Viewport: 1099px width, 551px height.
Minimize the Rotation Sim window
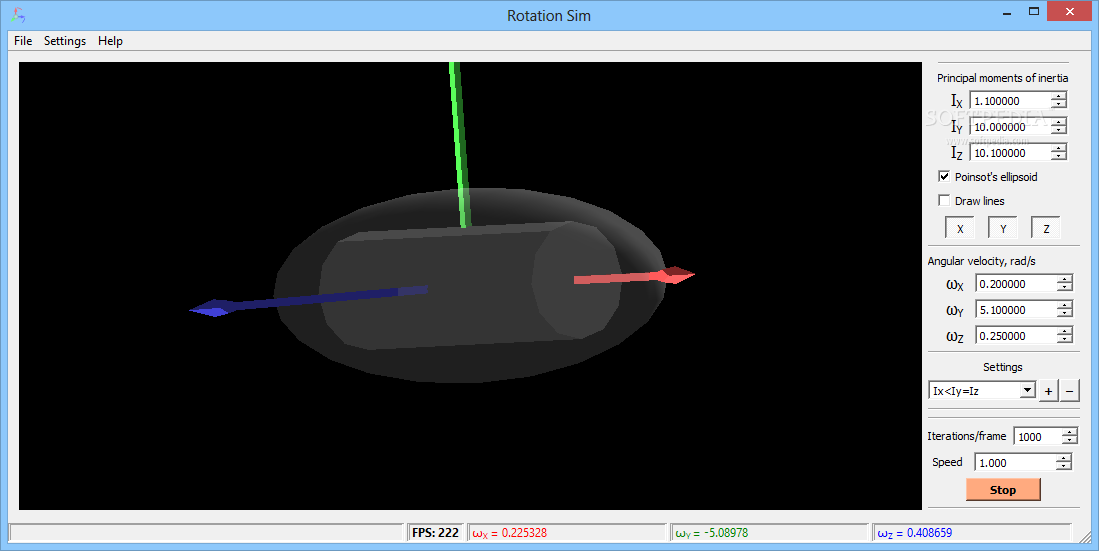tap(1007, 13)
